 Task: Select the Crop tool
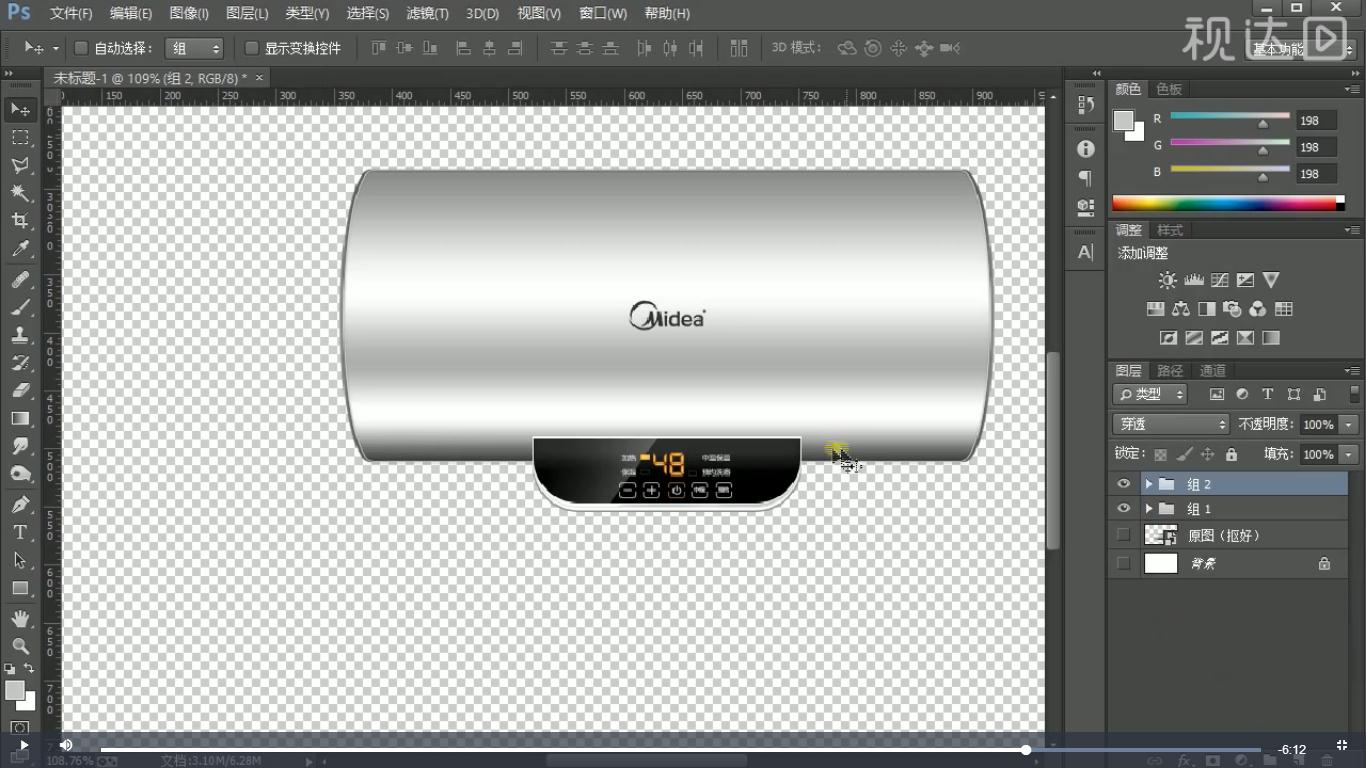coord(20,221)
